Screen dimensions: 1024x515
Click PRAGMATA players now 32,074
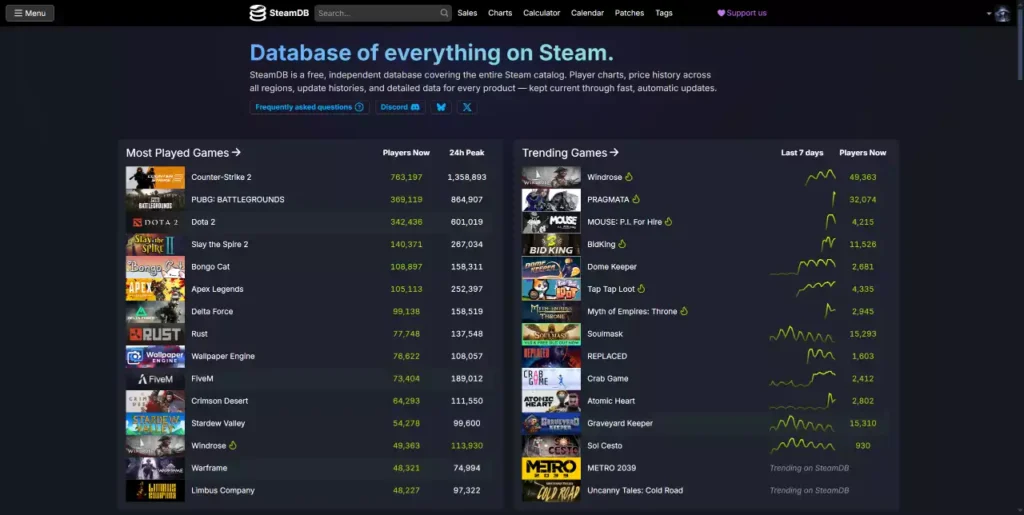[x=863, y=200]
